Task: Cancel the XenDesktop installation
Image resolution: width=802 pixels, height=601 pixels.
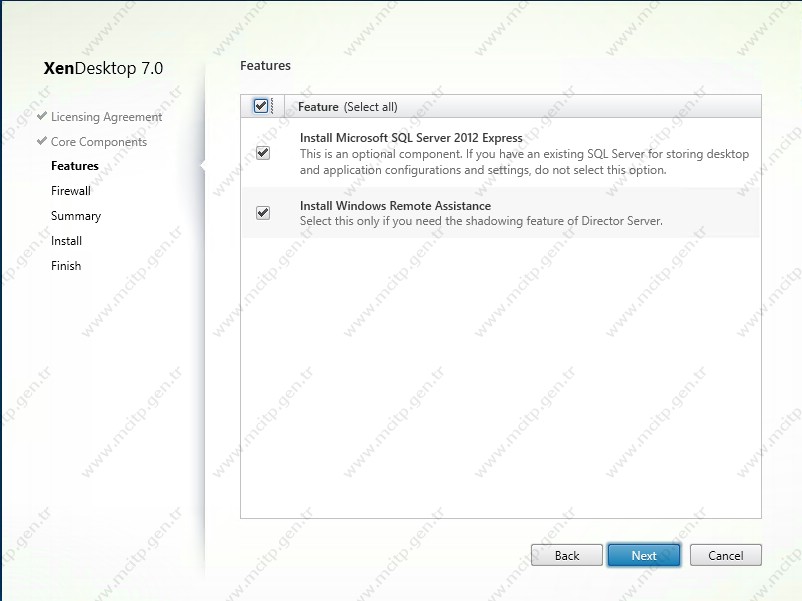Action: [725, 555]
